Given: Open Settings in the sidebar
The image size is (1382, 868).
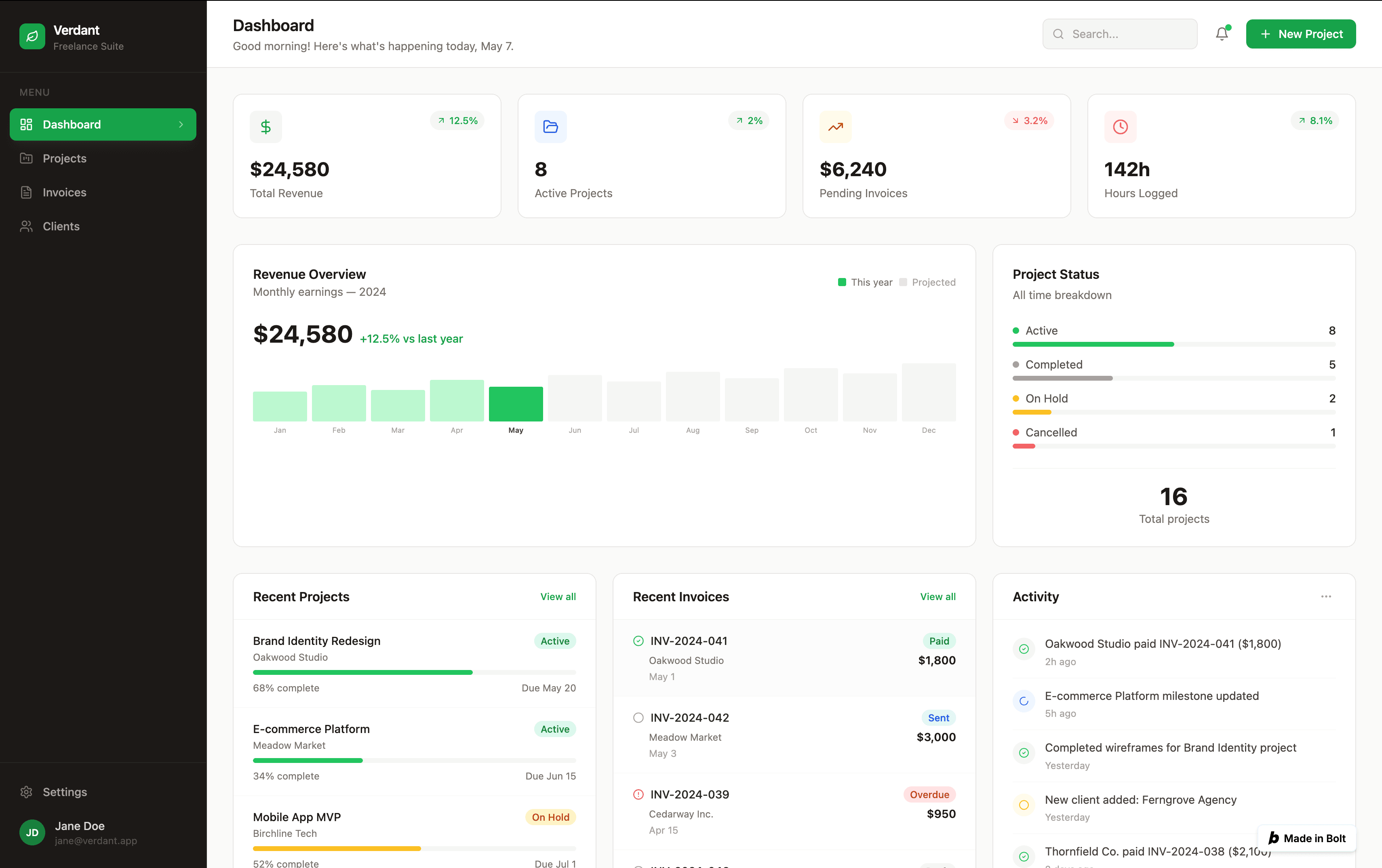Looking at the screenshot, I should coord(103,792).
